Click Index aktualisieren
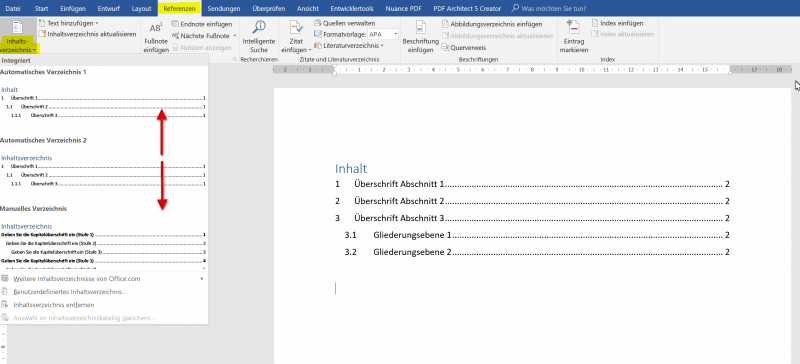Image resolution: width=800 pixels, height=364 pixels. 623,34
